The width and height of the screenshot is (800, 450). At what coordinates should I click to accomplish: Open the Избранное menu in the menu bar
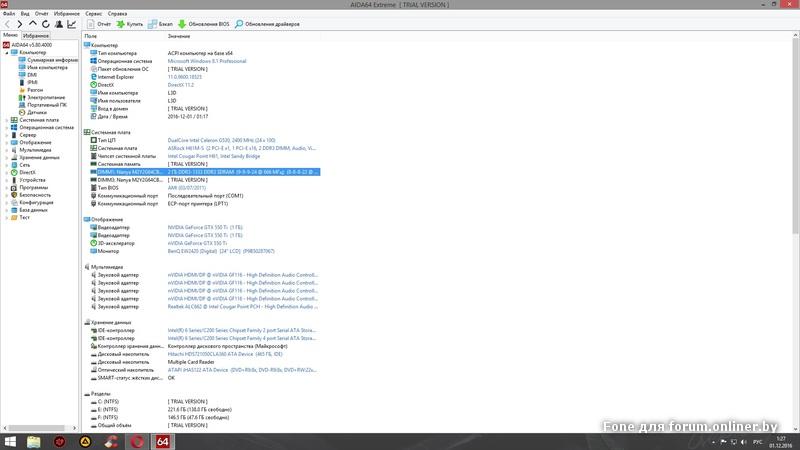tap(67, 14)
